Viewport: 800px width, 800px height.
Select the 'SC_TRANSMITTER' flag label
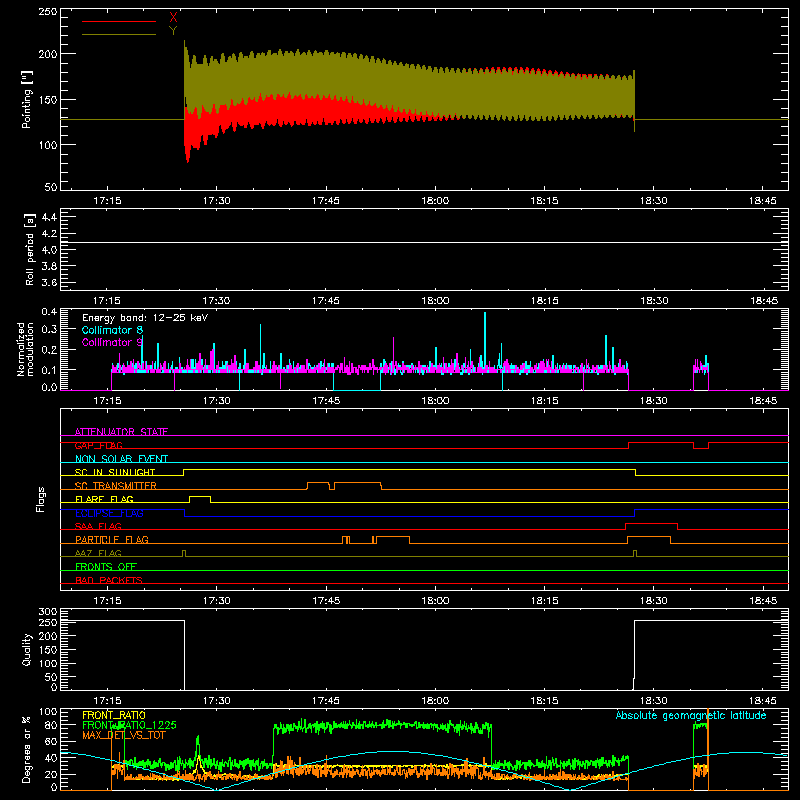116,486
